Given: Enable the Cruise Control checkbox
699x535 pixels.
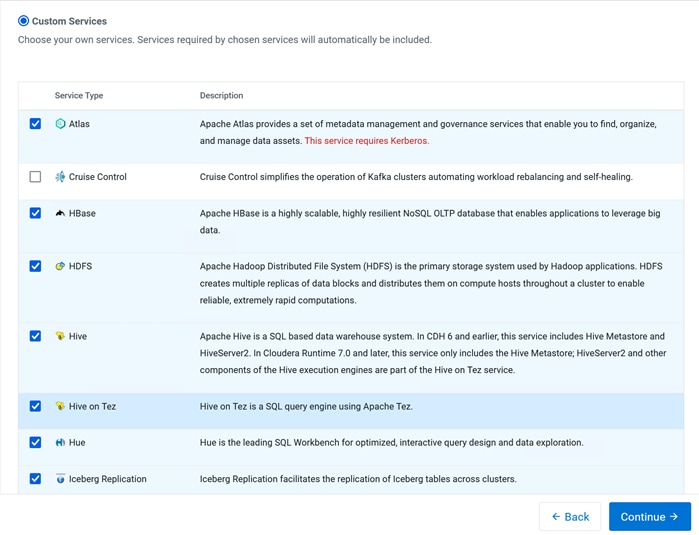Looking at the screenshot, I should (x=35, y=177).
